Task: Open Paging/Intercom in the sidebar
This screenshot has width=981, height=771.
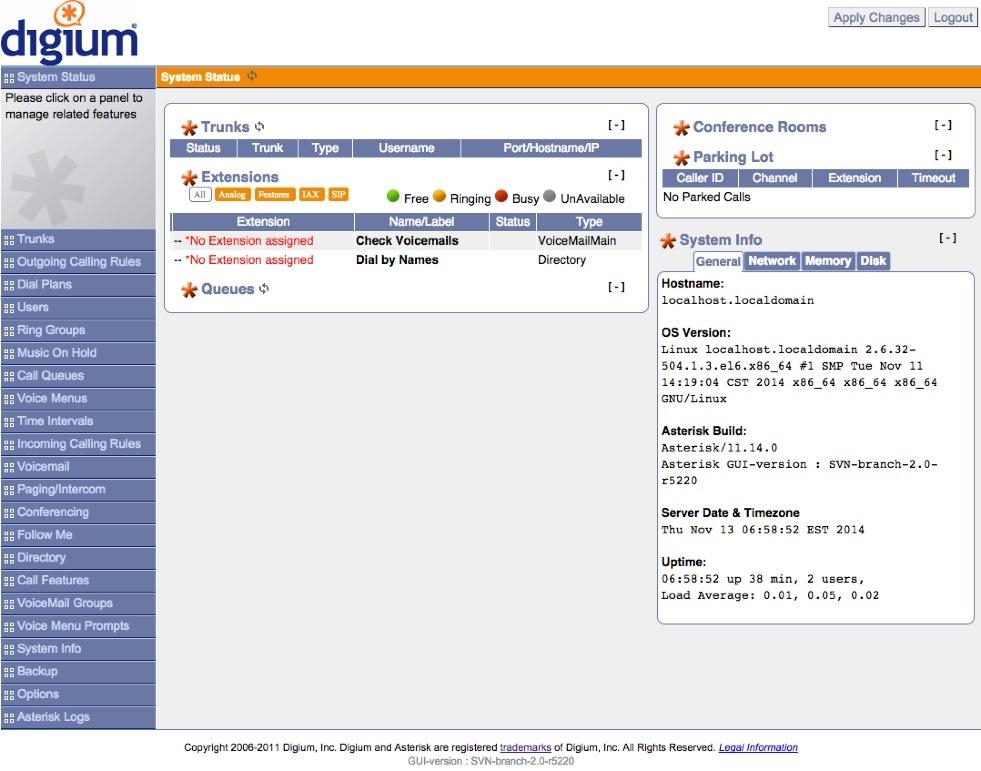Action: (x=78, y=490)
